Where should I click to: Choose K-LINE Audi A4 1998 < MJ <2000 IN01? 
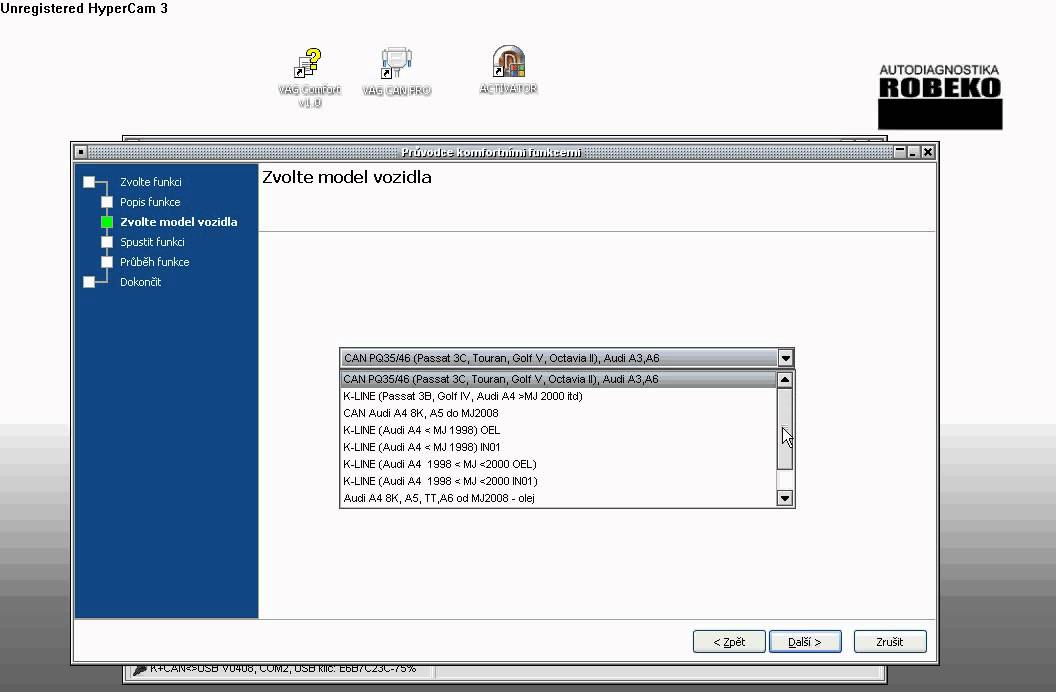point(558,481)
